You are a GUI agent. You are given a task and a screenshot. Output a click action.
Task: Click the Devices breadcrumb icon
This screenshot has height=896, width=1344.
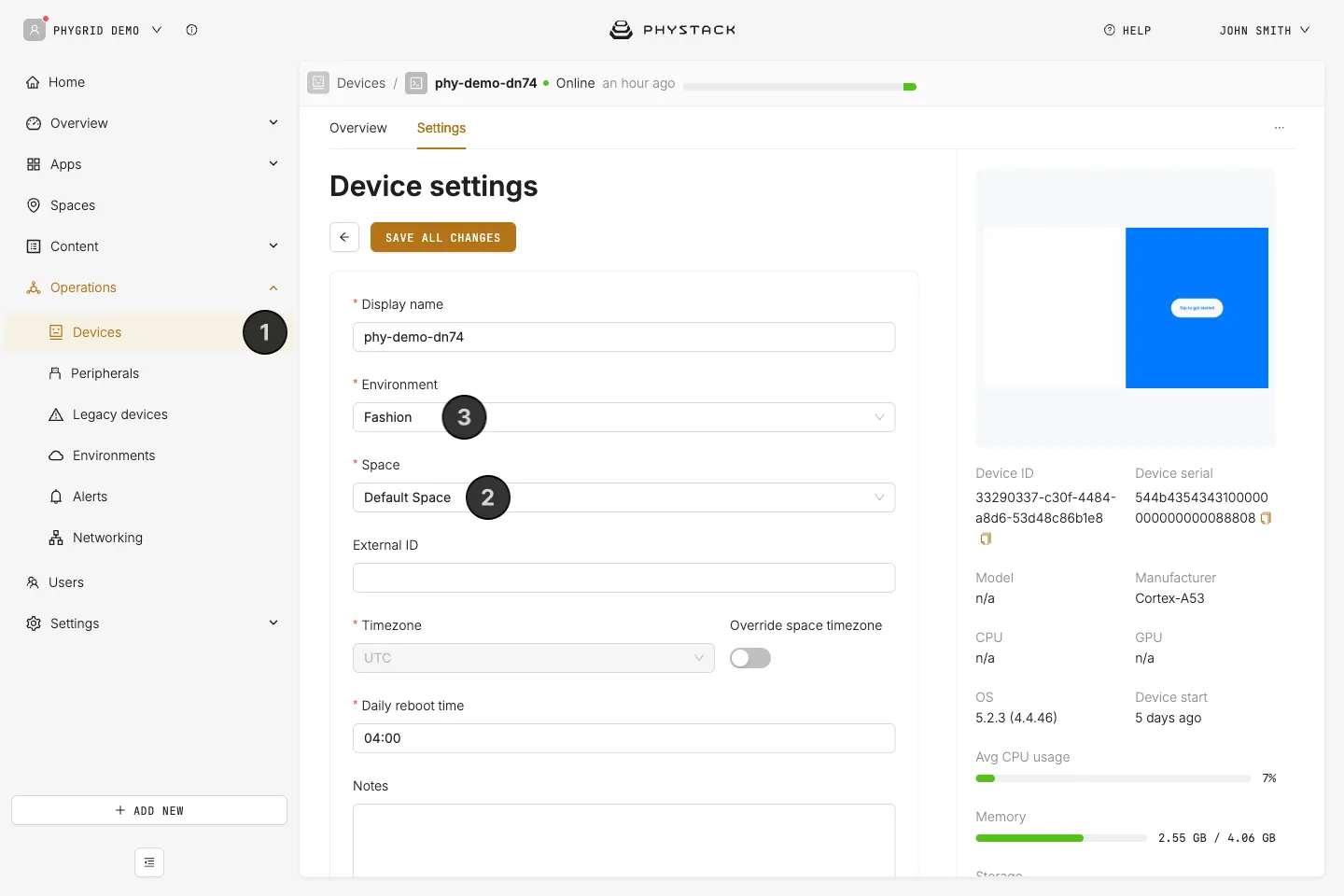tap(318, 83)
